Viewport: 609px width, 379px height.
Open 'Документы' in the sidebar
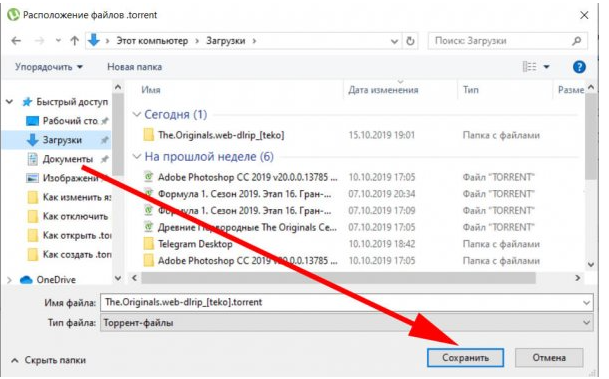[x=68, y=159]
